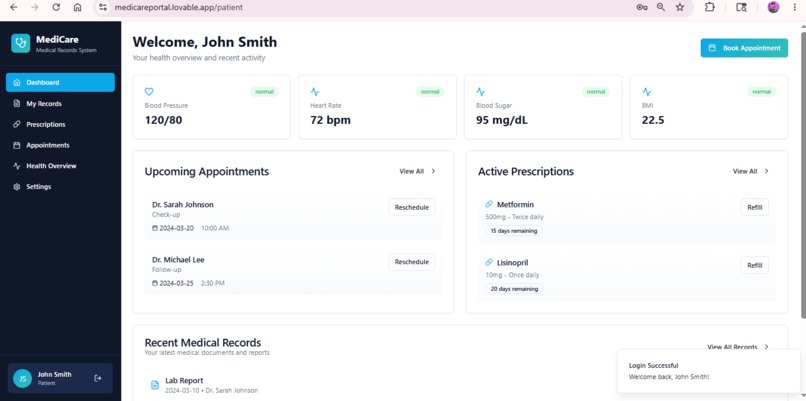
Task: Click the Lab Report record title
Action: click(x=184, y=380)
